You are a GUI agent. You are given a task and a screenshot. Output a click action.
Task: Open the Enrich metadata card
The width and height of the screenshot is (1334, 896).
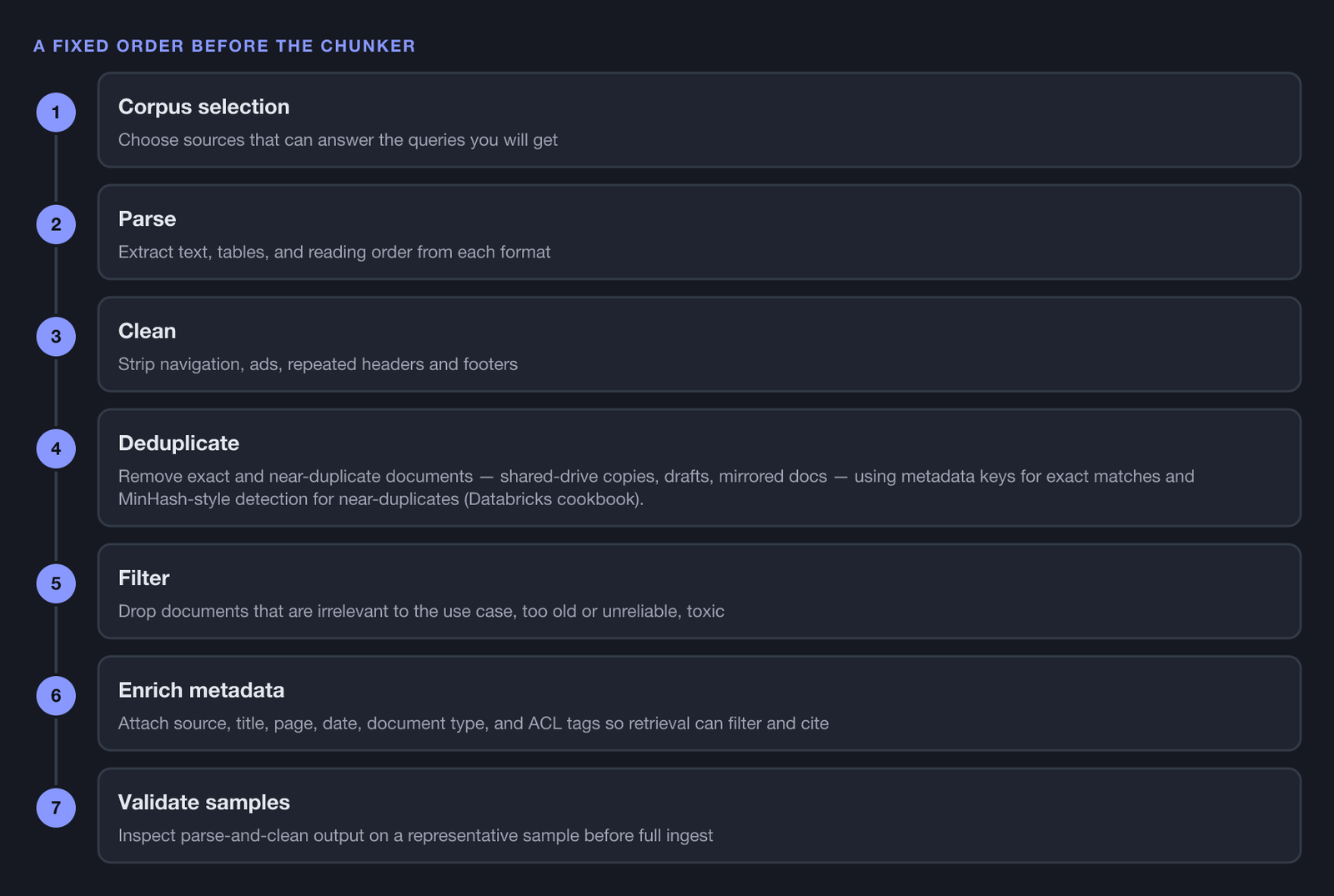[x=700, y=703]
